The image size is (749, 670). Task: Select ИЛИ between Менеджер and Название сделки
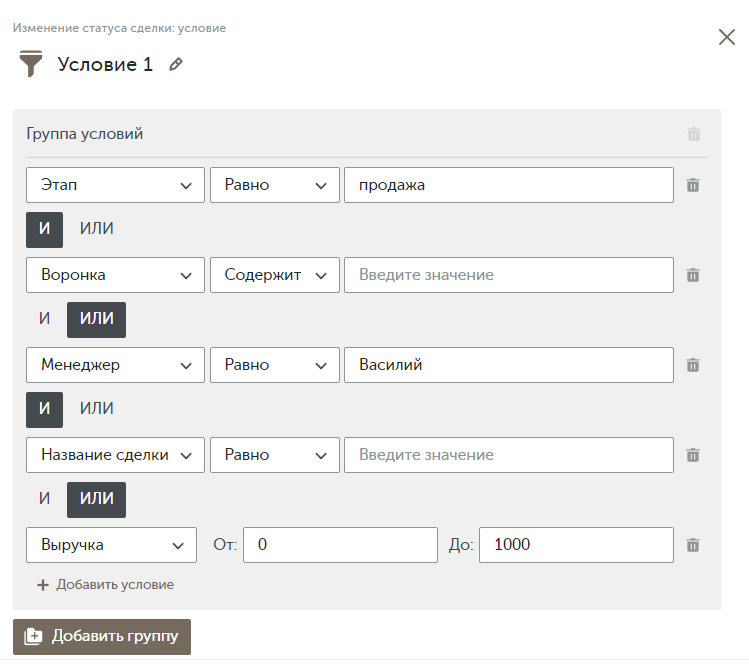96,409
